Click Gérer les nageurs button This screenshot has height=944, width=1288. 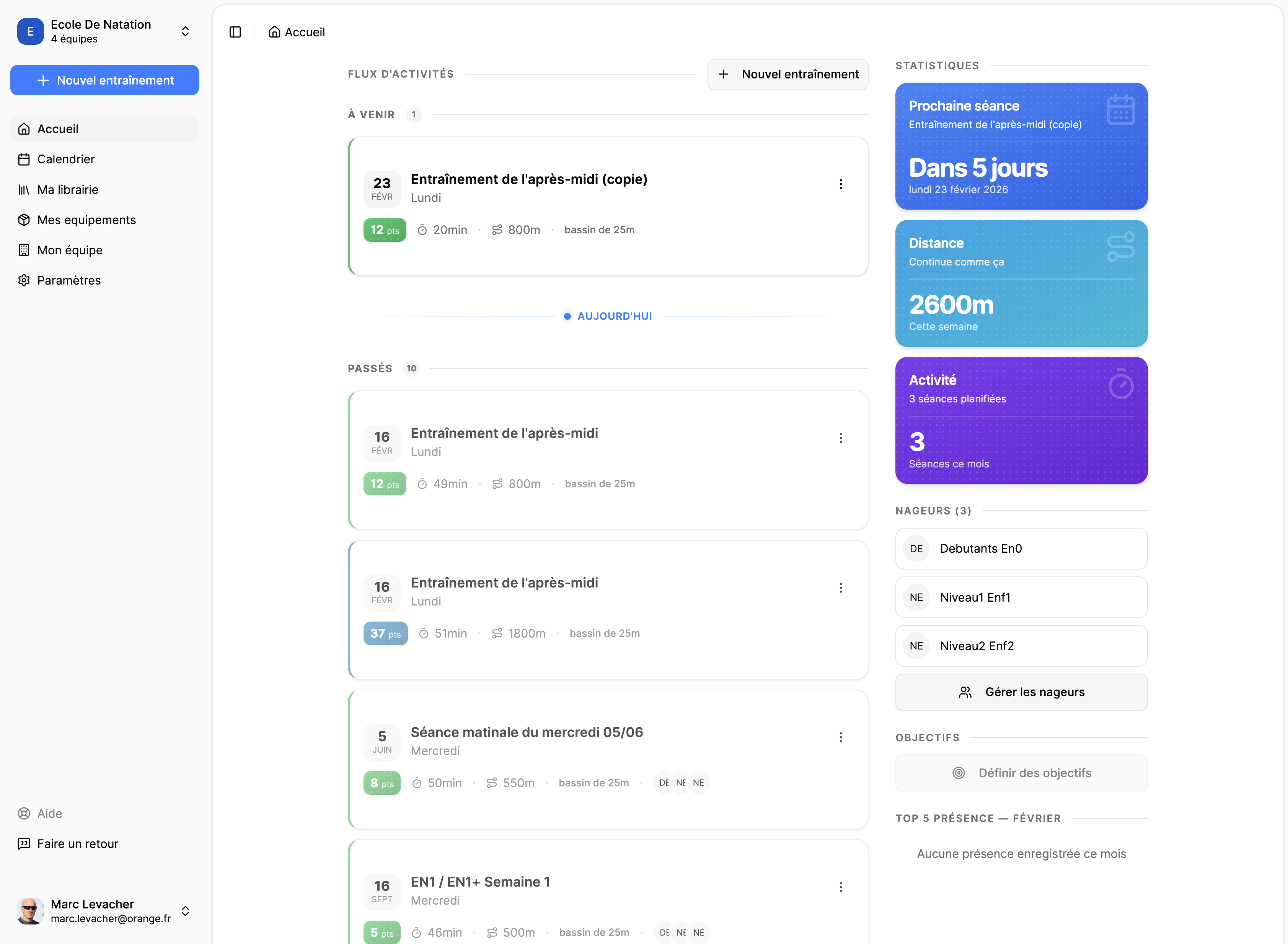1021,692
